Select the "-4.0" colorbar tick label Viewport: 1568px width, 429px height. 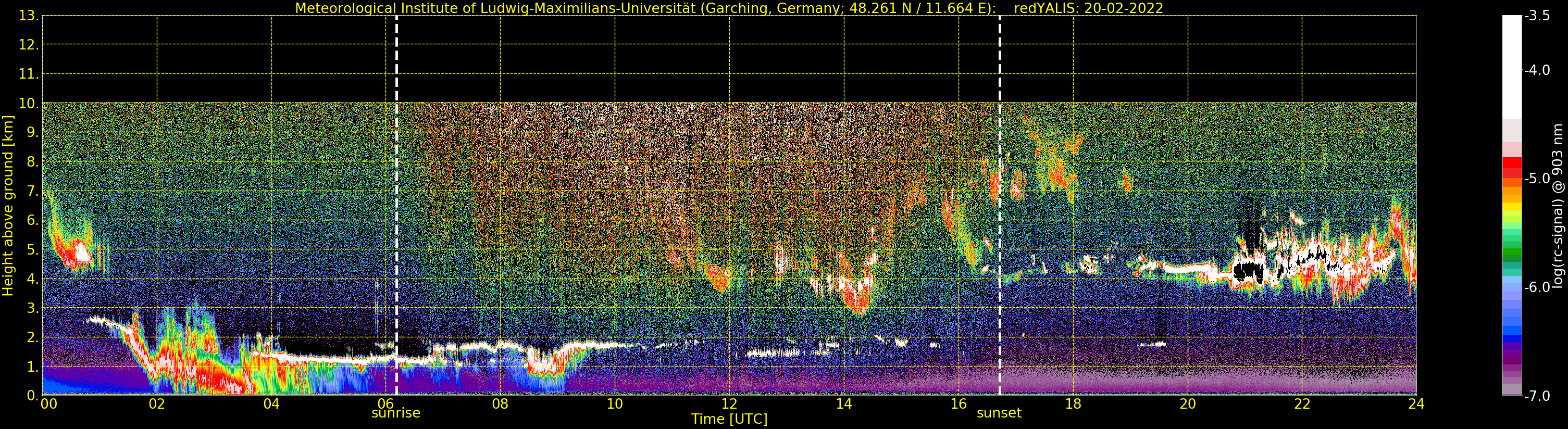pos(1538,71)
